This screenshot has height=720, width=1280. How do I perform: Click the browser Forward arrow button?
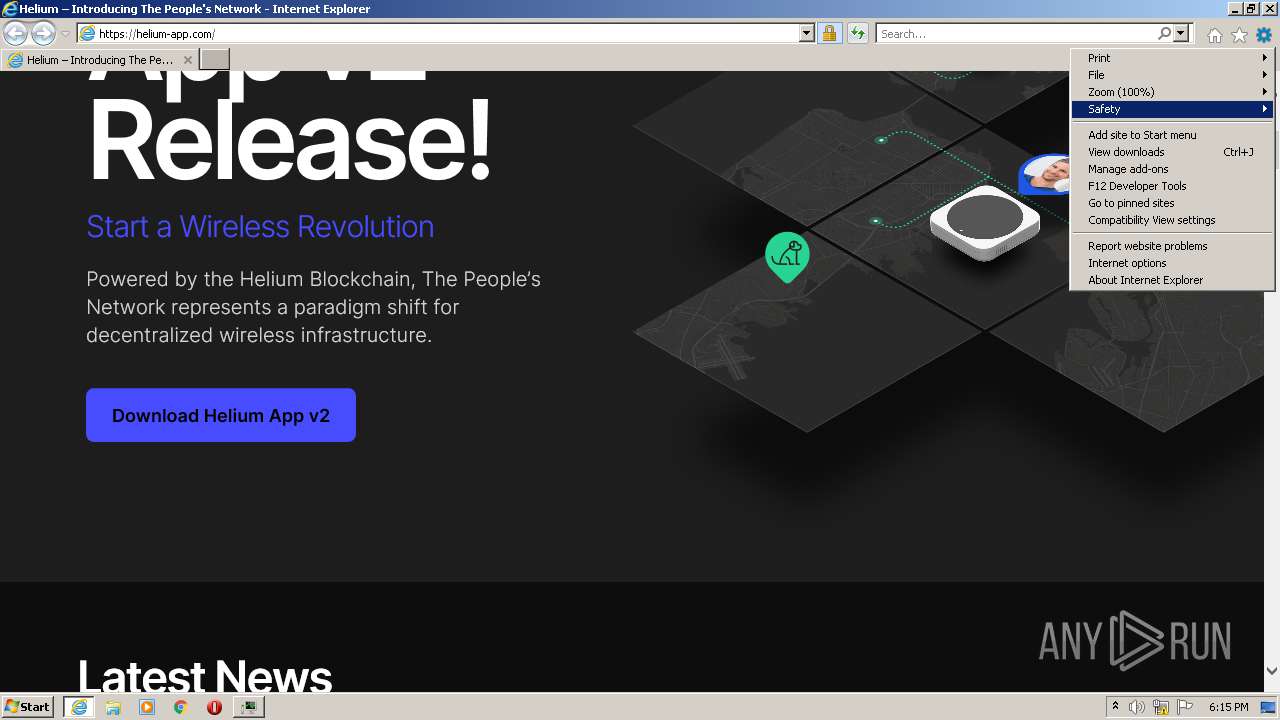coord(43,33)
